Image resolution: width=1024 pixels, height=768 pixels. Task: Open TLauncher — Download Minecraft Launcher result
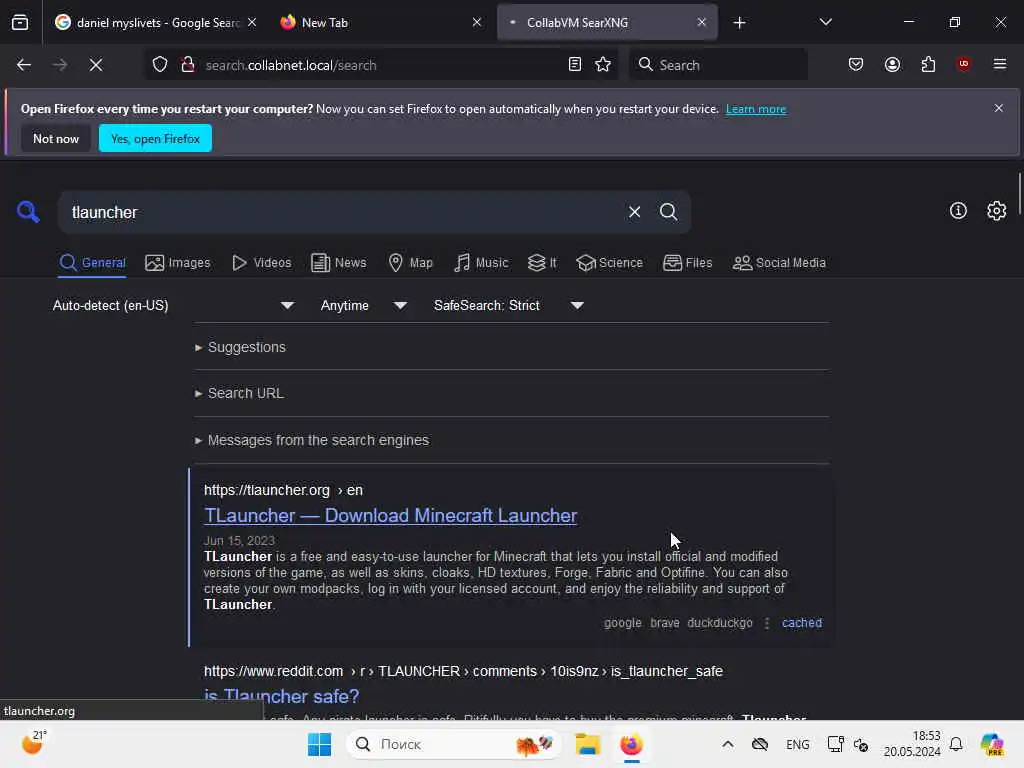[x=391, y=515]
